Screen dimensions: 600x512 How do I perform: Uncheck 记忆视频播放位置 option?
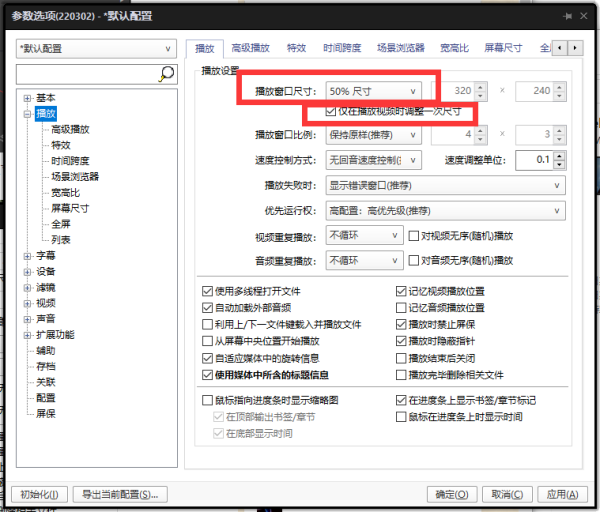401,291
